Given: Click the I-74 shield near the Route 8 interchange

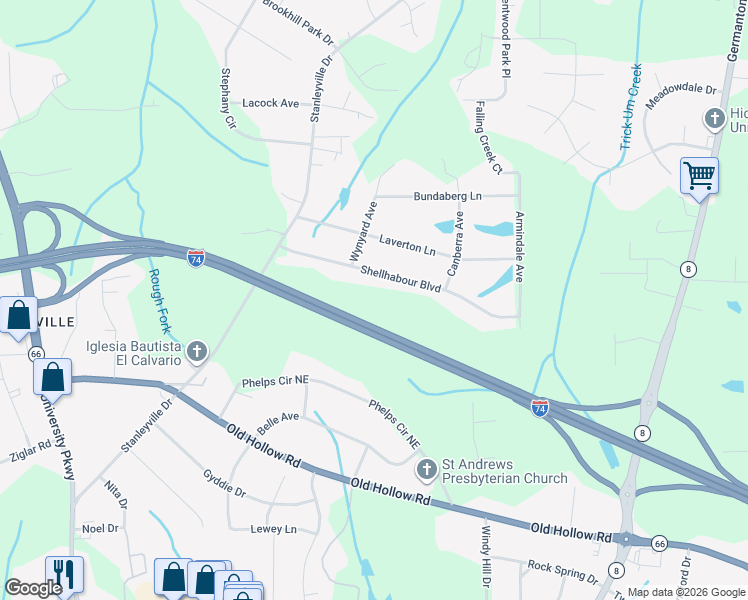Looking at the screenshot, I should tap(540, 408).
